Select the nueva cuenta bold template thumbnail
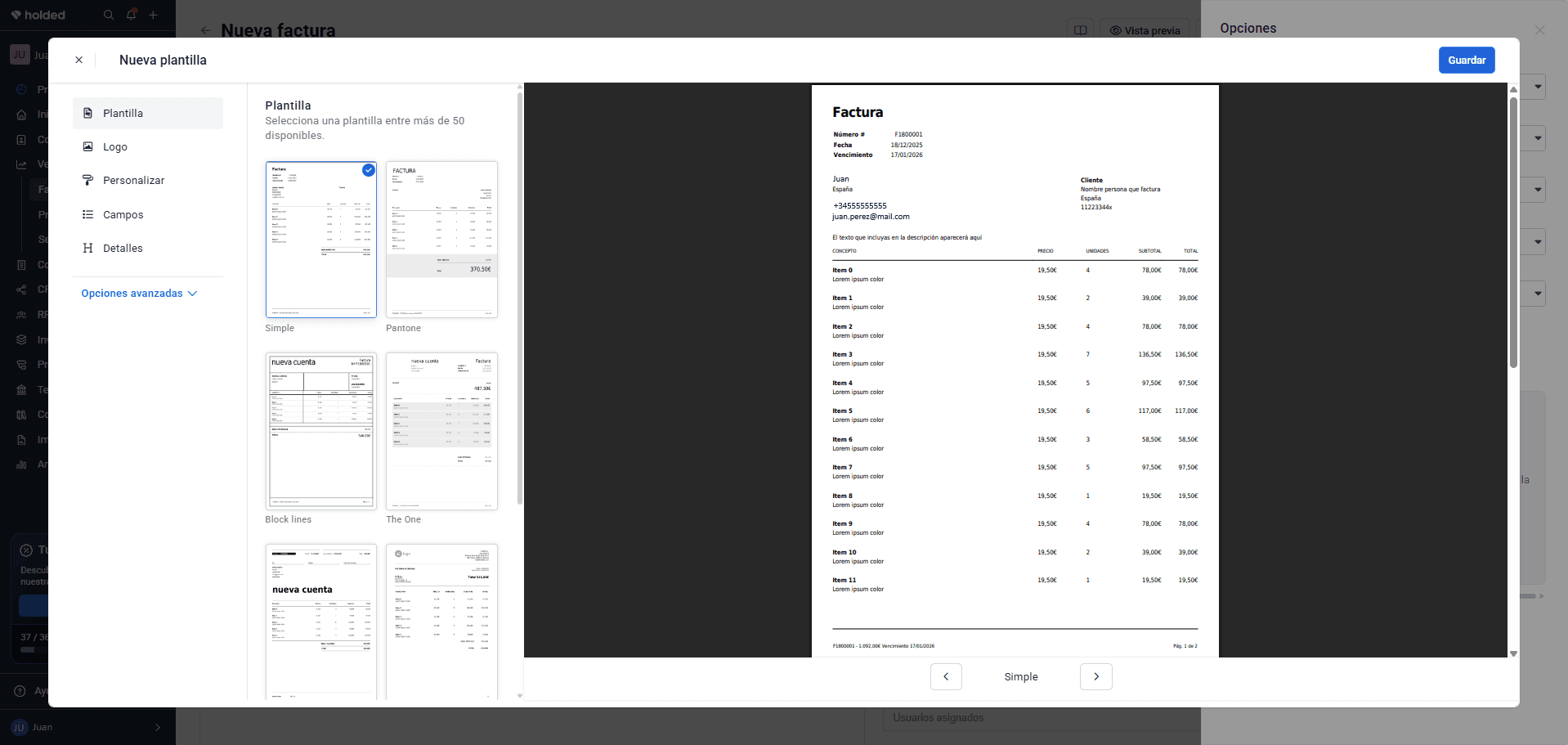1568x745 pixels. click(321, 622)
